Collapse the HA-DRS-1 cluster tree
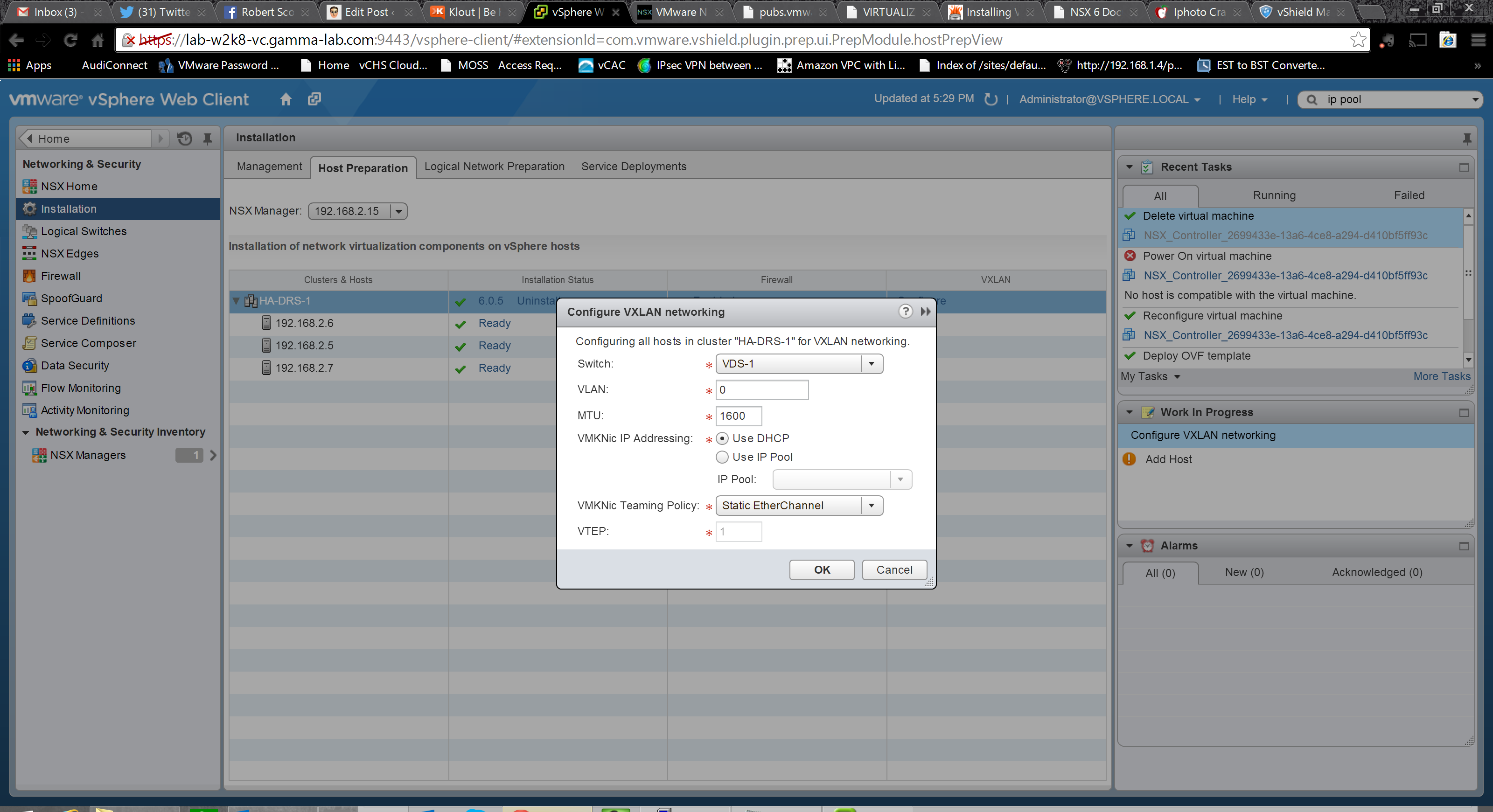This screenshot has width=1493, height=812. click(236, 300)
